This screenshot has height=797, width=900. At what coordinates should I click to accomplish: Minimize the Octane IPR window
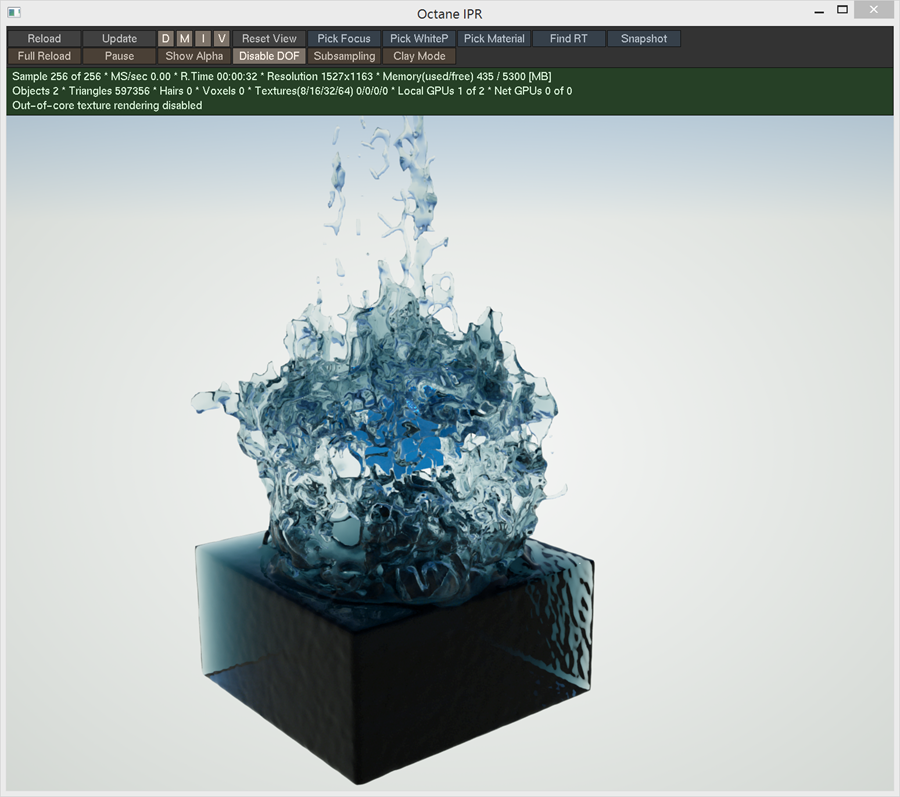click(819, 11)
